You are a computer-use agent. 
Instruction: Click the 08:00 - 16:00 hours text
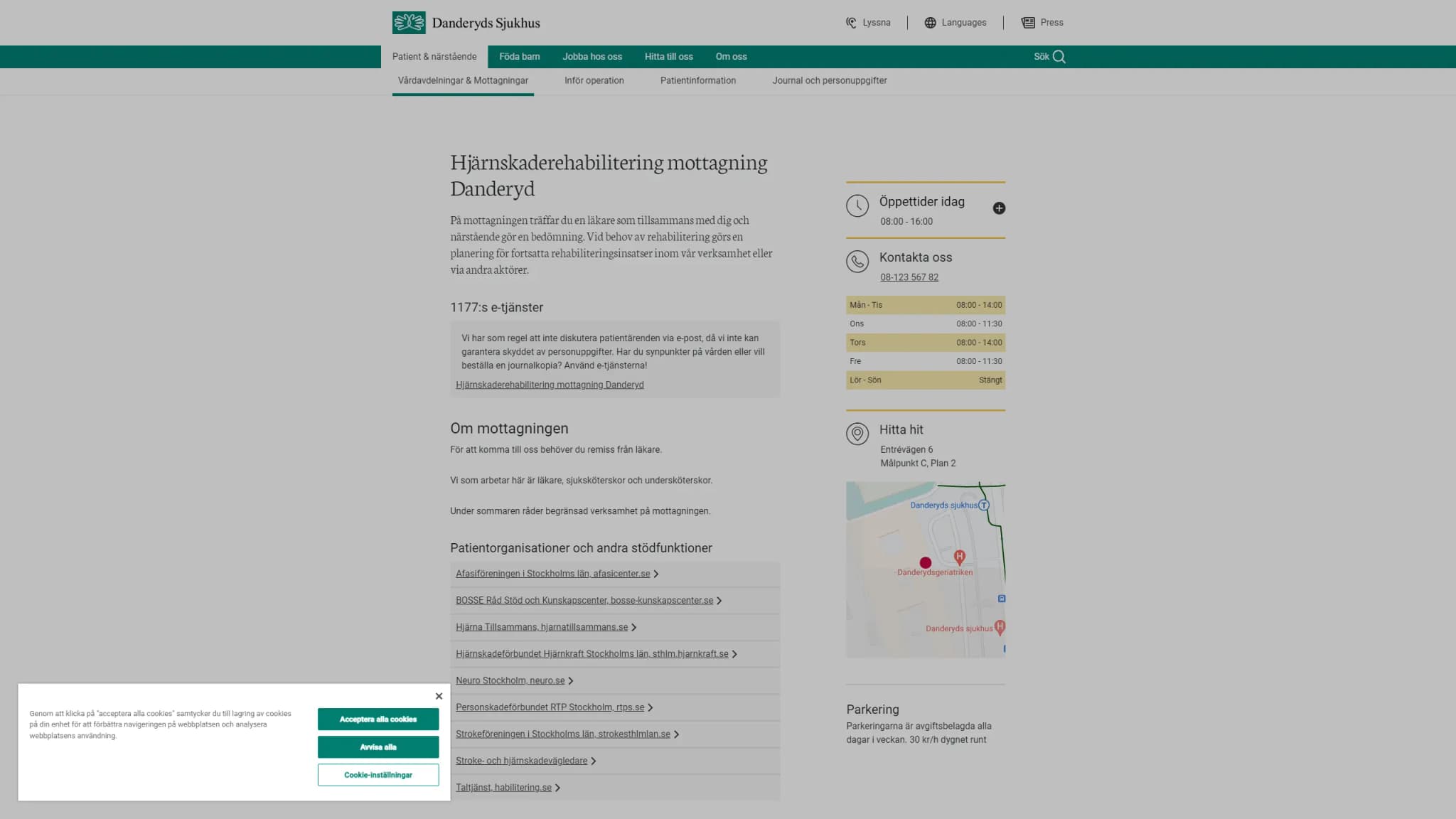click(906, 222)
